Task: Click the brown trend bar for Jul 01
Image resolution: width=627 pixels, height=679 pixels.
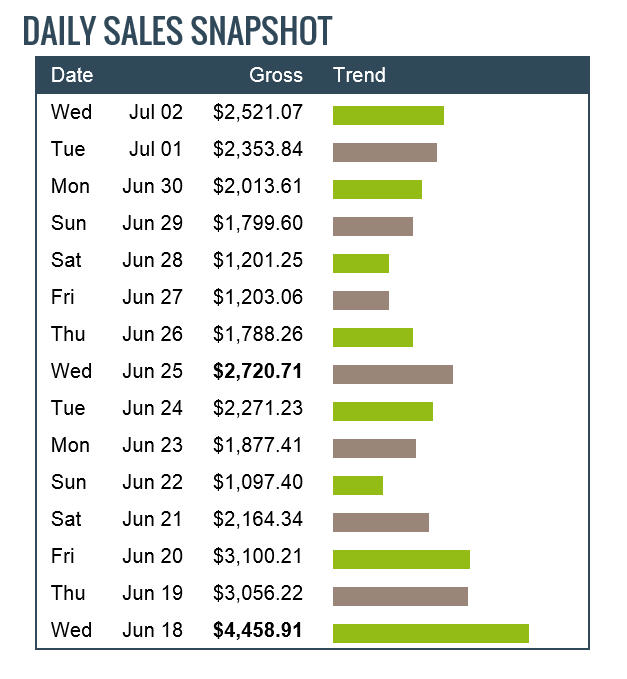Action: coord(385,152)
